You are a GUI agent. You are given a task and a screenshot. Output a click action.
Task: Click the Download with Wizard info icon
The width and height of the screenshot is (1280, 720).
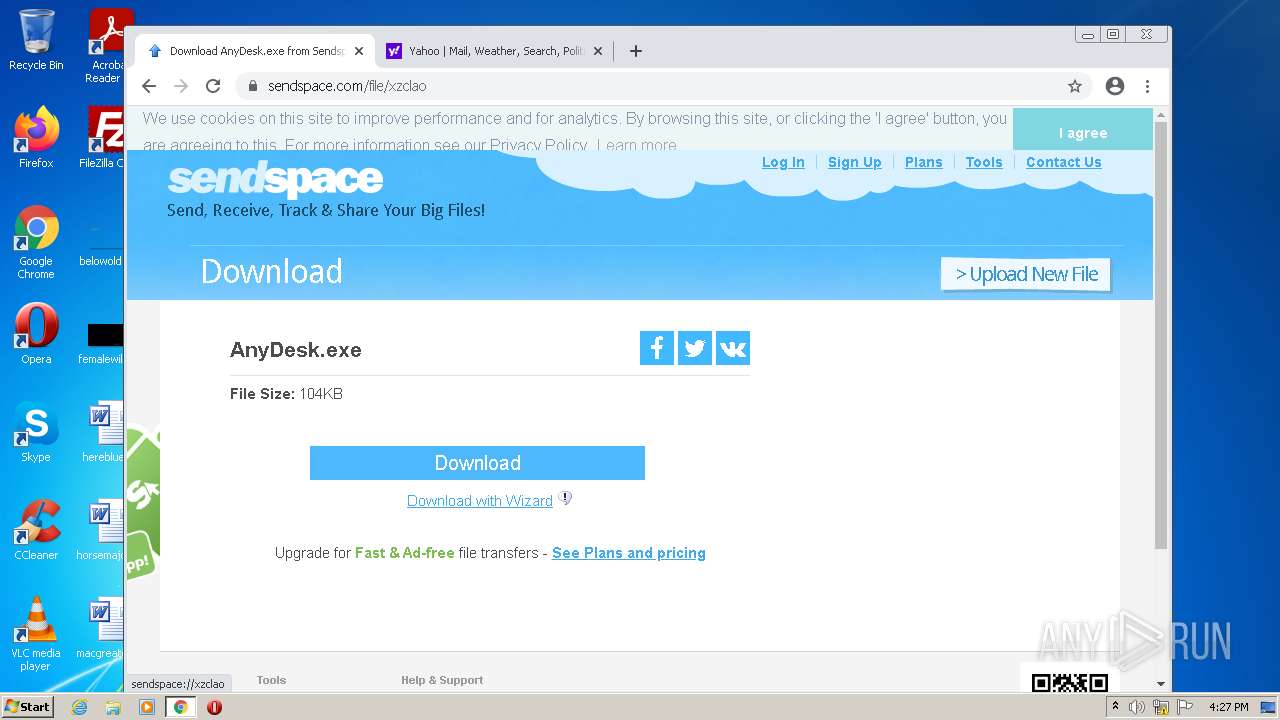[x=565, y=498]
